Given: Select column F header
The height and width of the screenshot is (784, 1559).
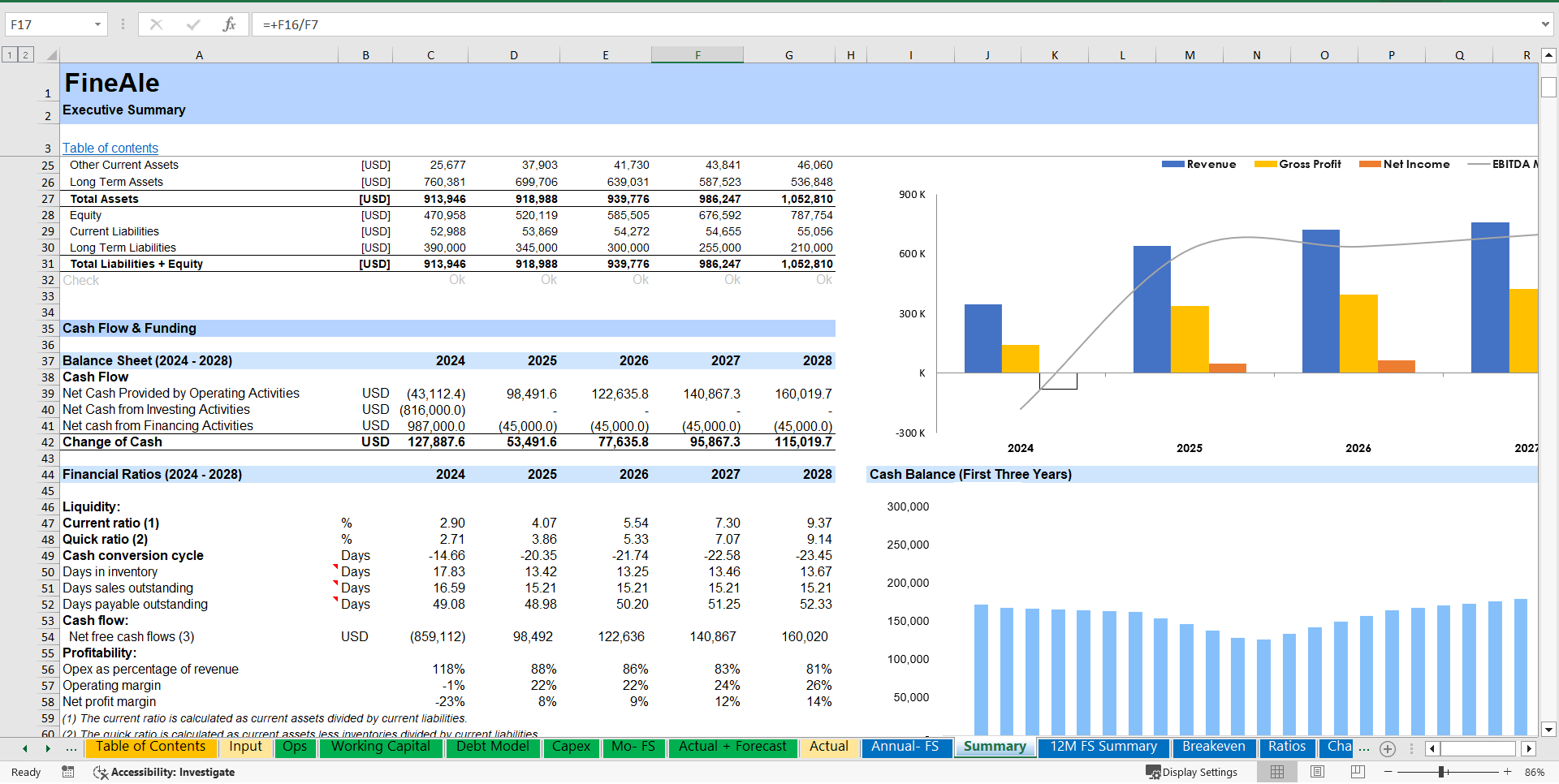Looking at the screenshot, I should pyautogui.click(x=697, y=55).
